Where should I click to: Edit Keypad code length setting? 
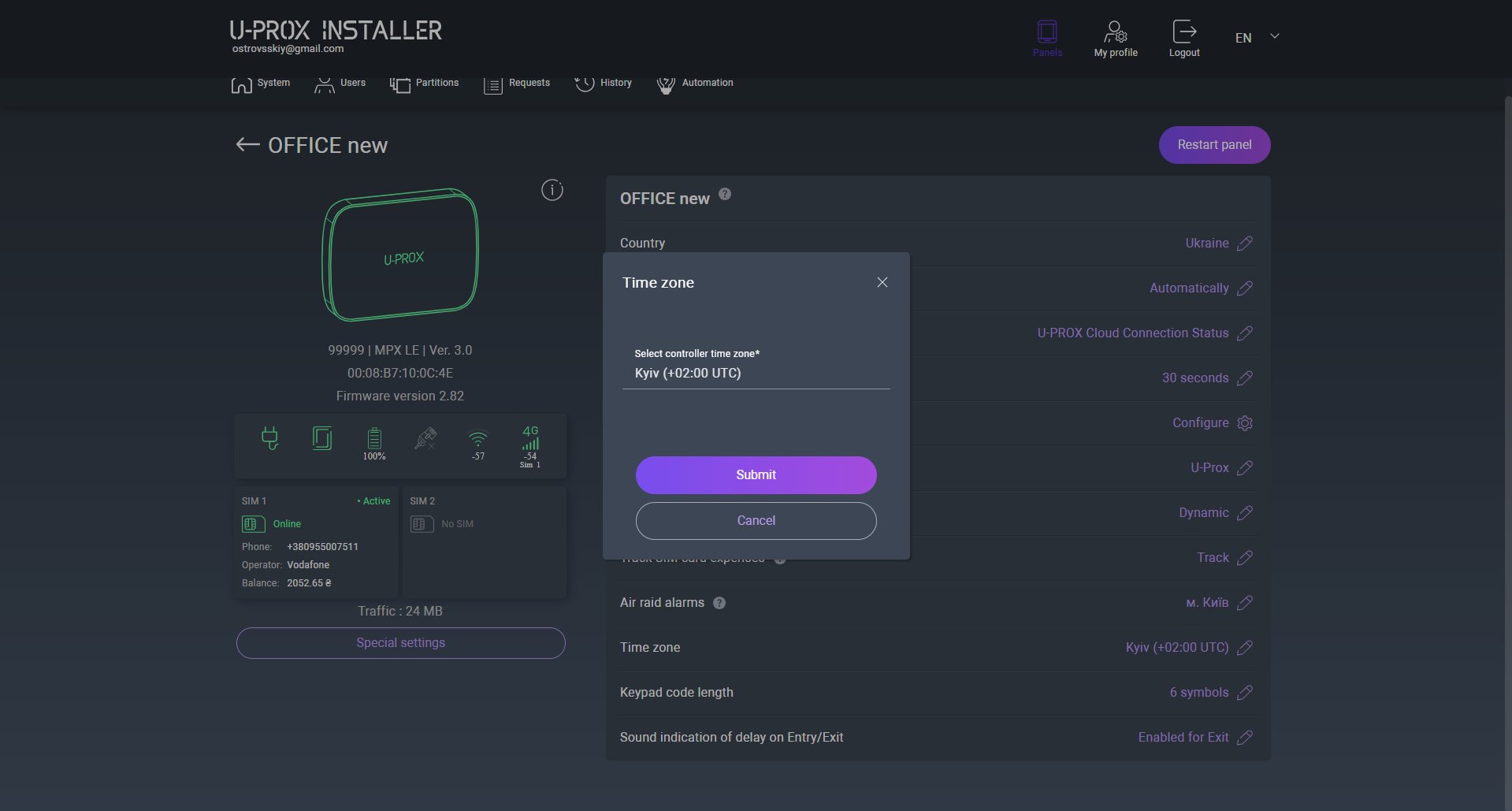pyautogui.click(x=1245, y=693)
